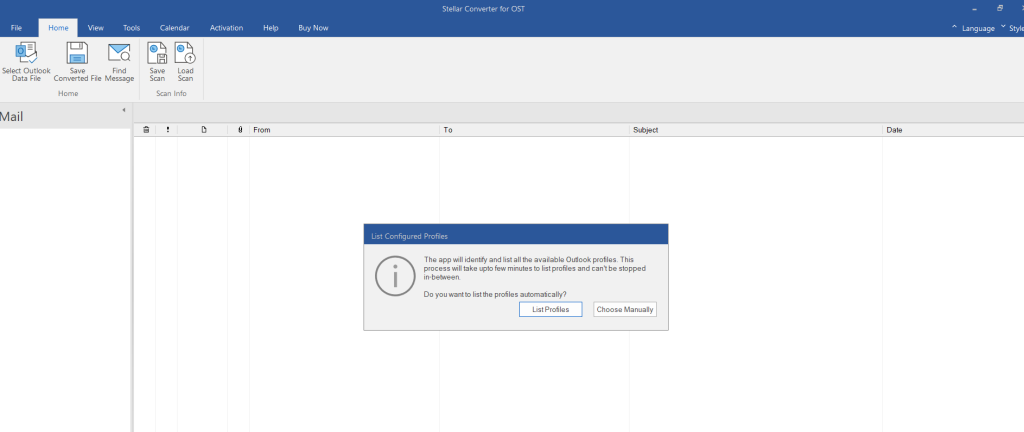Screen dimensions: 1024x432
Task: Sort by the item type document column
Action: click(x=203, y=130)
